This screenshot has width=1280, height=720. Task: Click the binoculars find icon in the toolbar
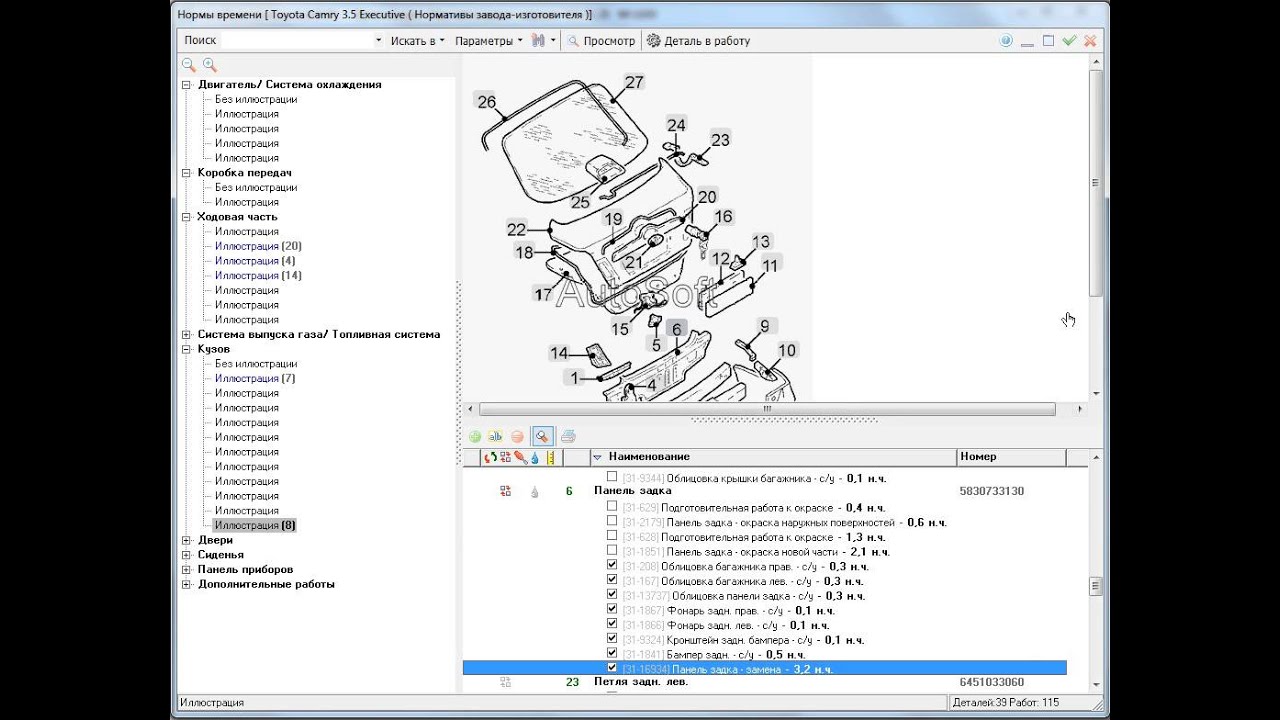click(539, 41)
